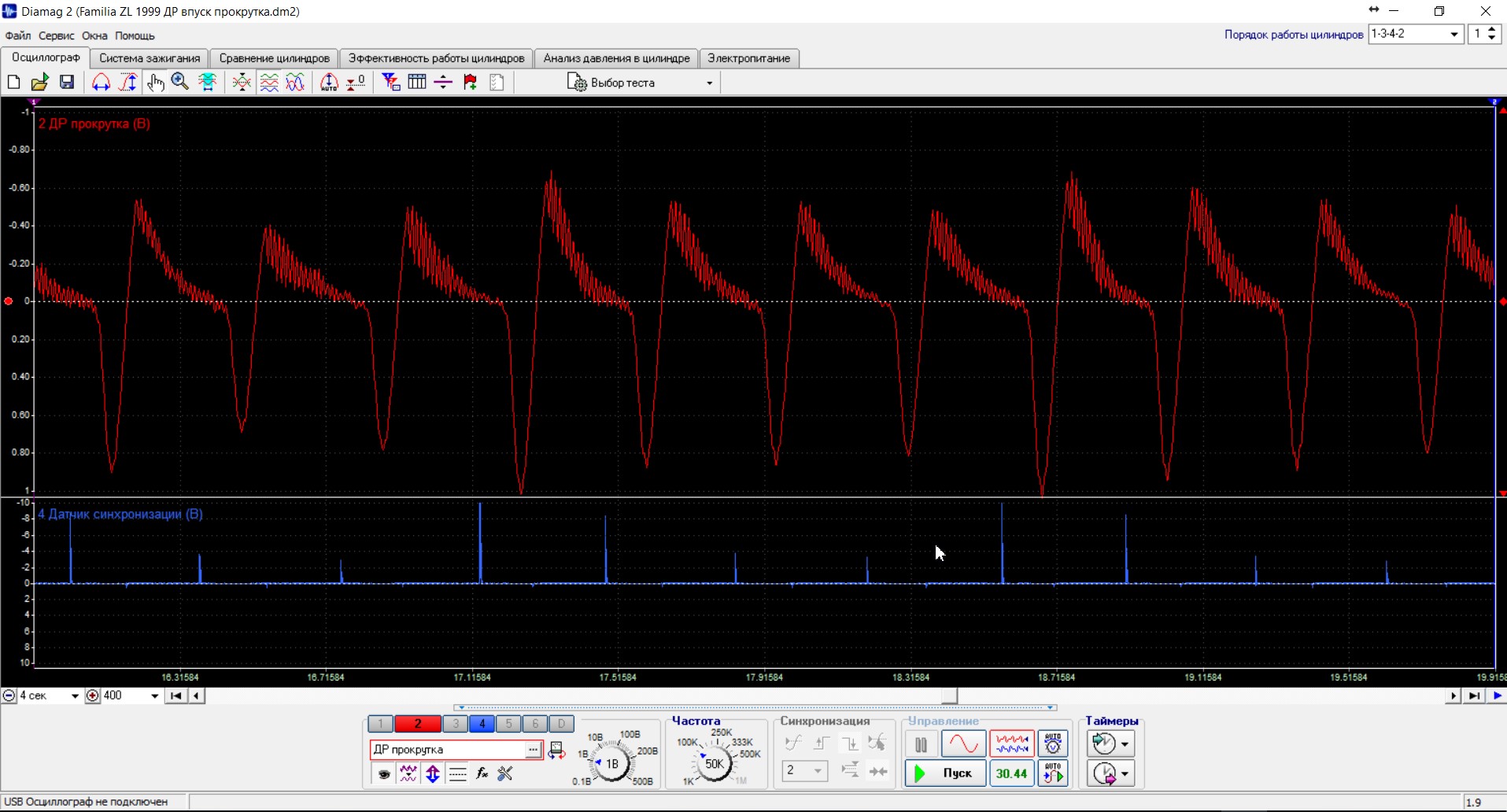This screenshot has height=812, width=1507.
Task: Toggle overlapped channels view icon
Action: [x=295, y=82]
